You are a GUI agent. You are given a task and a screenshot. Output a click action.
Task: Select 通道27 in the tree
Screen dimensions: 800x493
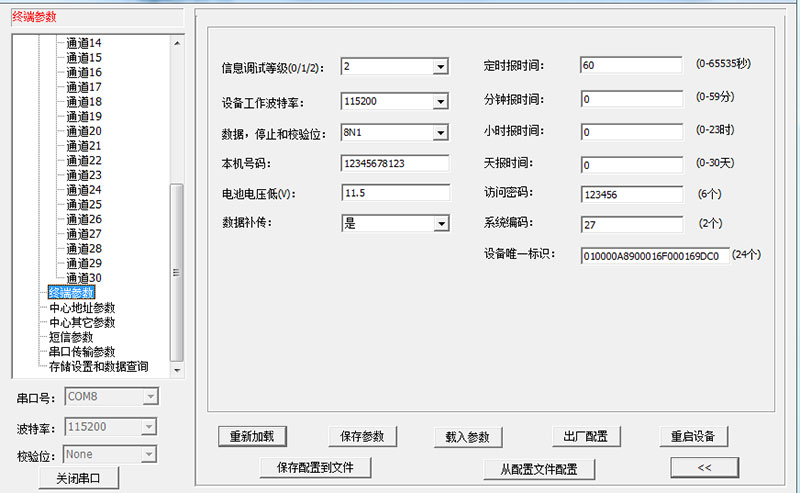(x=84, y=234)
